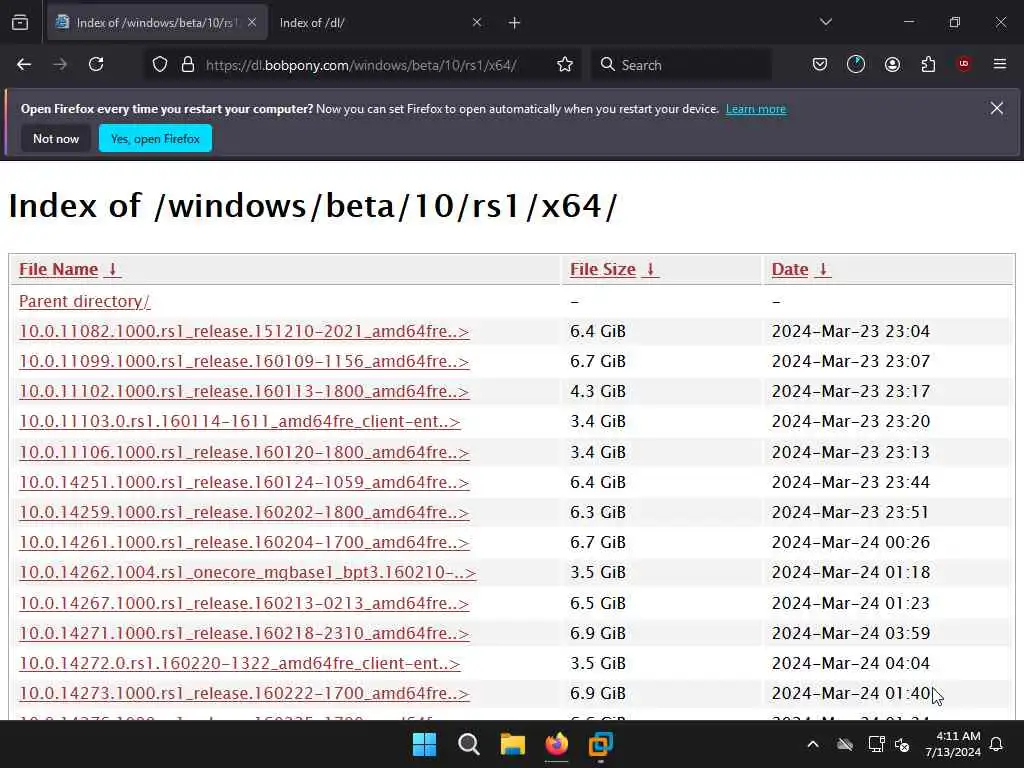Dismiss the Firefox startup notification bar
Screen dimensions: 1024x768
pos(997,108)
